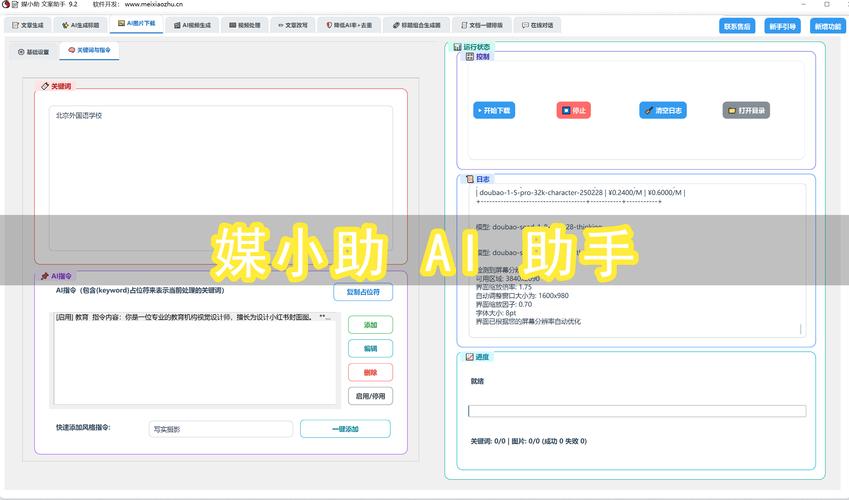Select the 关键词与指令 sub-tab
This screenshot has width=849, height=500.
point(89,50)
